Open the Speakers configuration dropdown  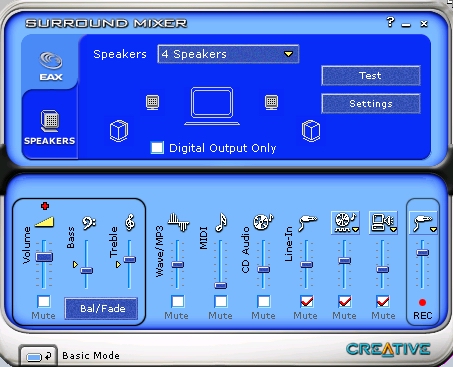(x=228, y=54)
